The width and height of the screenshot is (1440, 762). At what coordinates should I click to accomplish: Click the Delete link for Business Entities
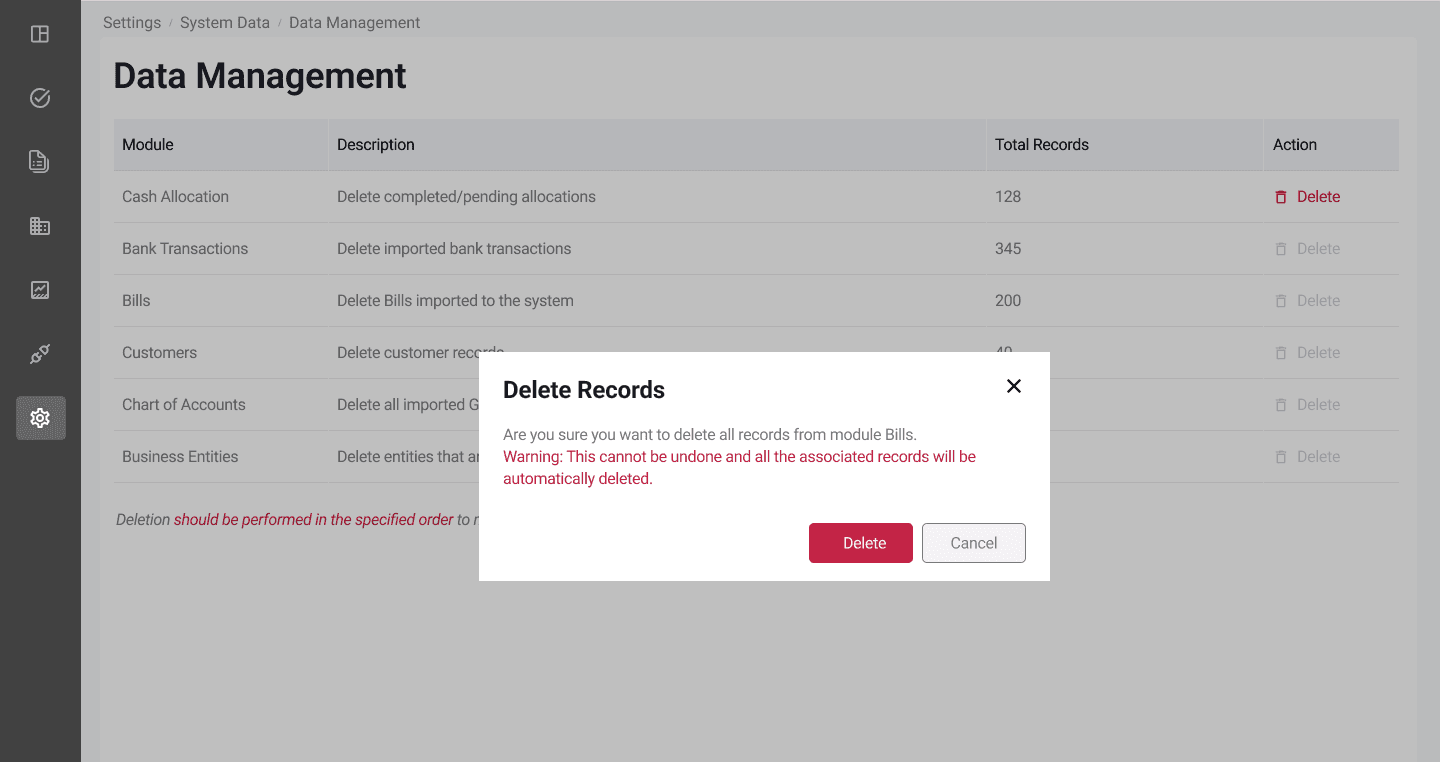[x=1318, y=456]
